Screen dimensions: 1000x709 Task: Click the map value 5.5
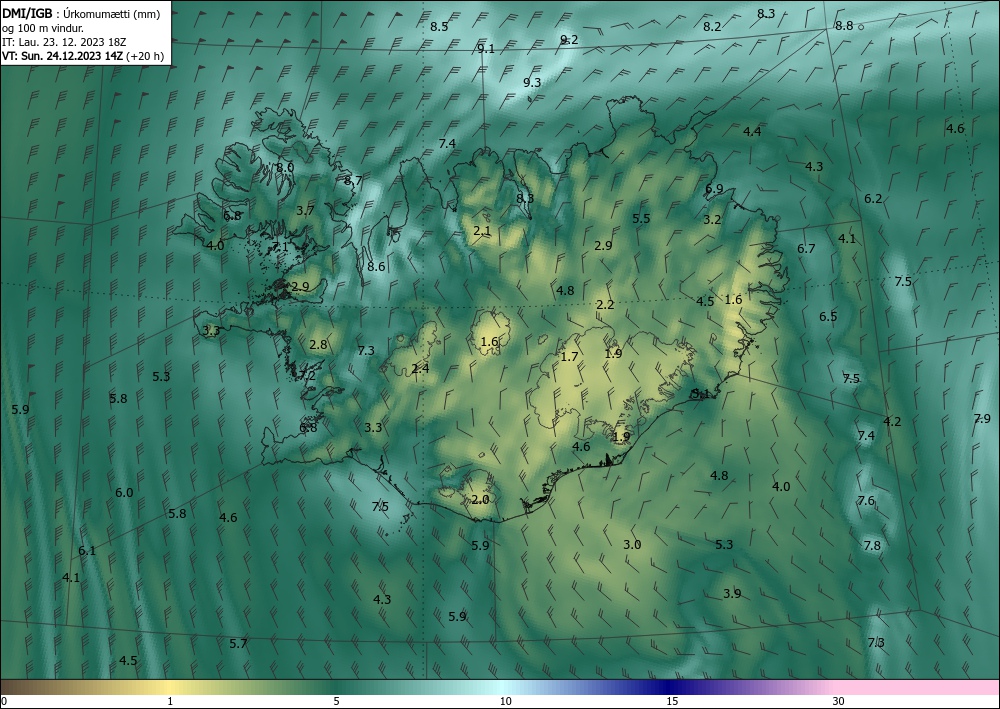tap(641, 219)
